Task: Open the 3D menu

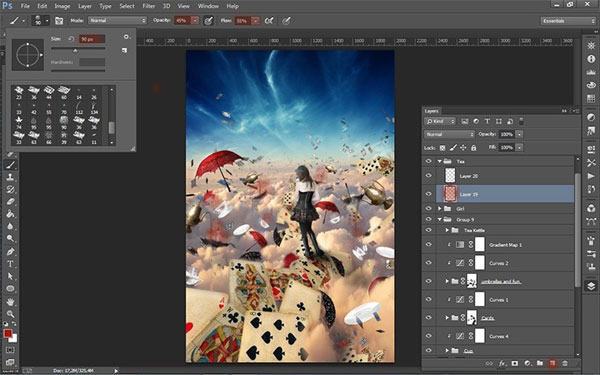Action: pyautogui.click(x=166, y=6)
